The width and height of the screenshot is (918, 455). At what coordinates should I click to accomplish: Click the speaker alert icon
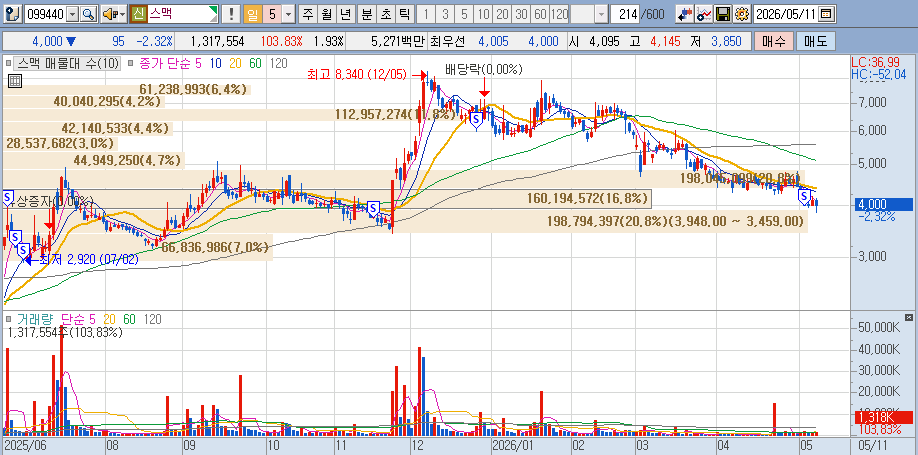pos(109,14)
